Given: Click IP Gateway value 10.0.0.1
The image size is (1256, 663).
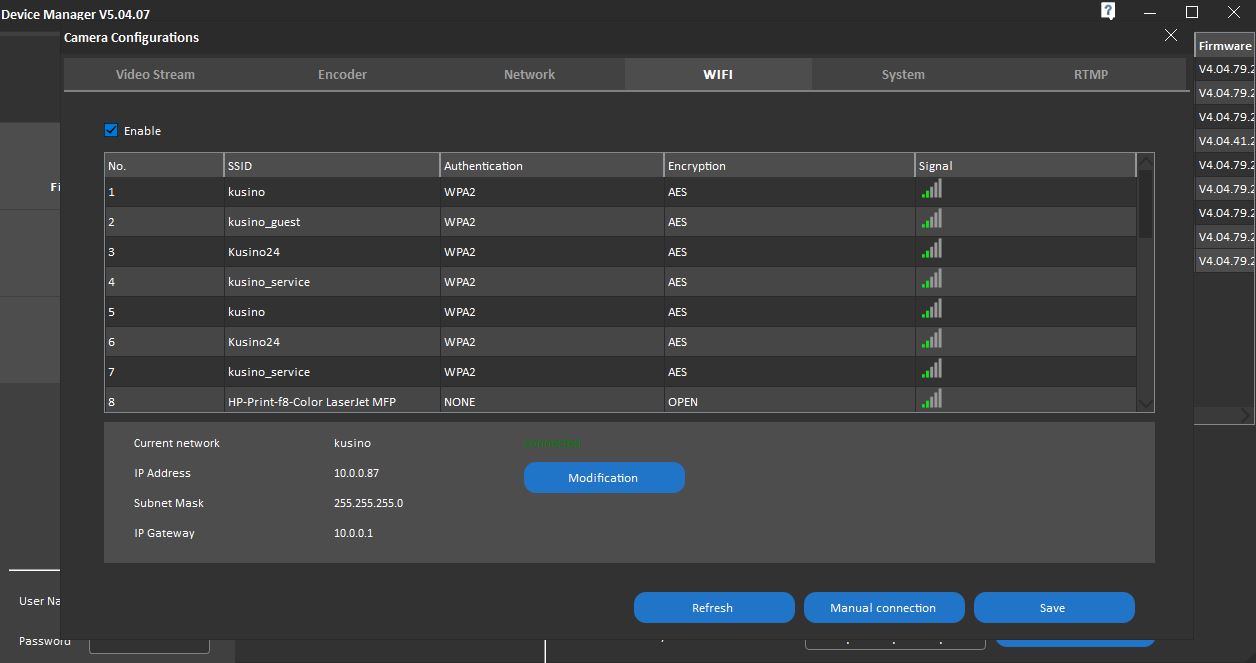Looking at the screenshot, I should click(353, 533).
